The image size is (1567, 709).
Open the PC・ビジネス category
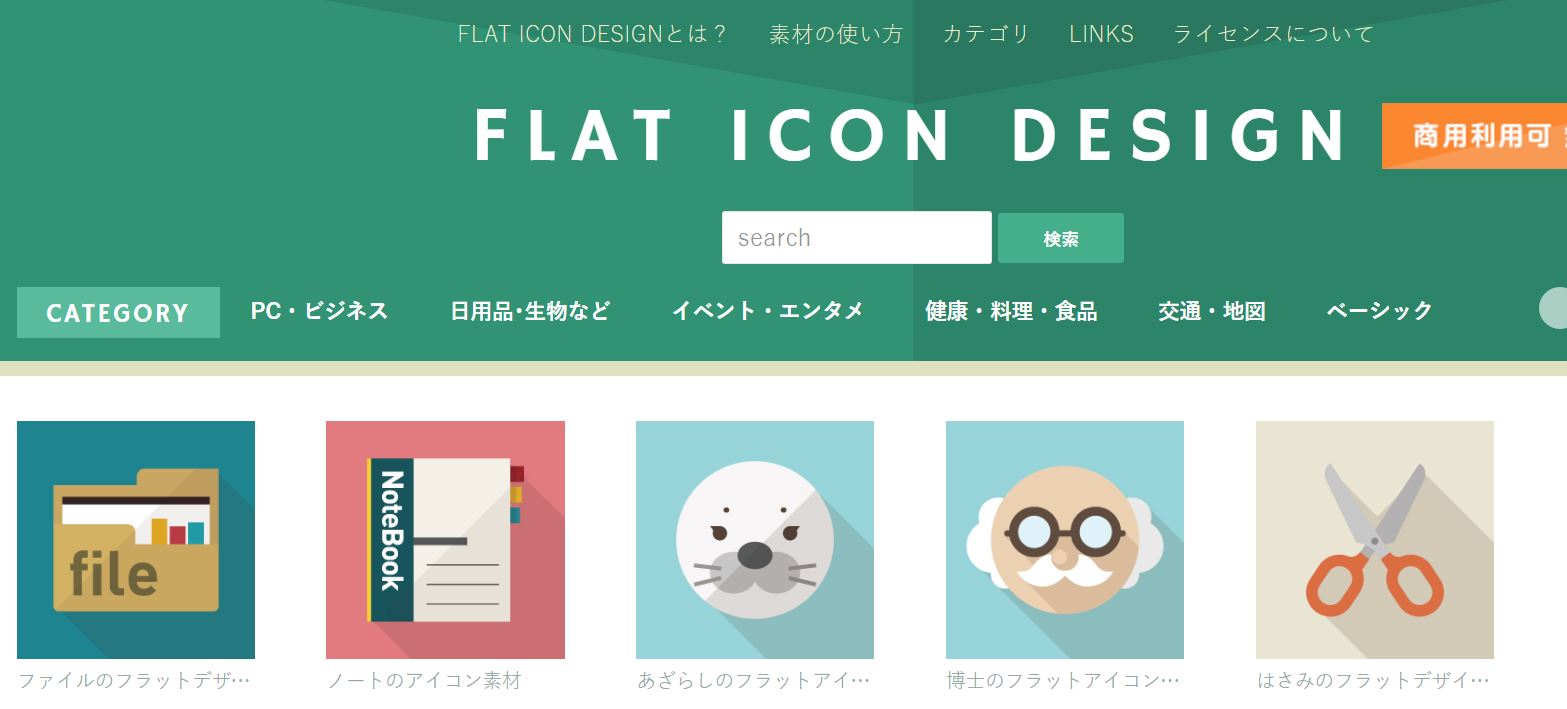pyautogui.click(x=319, y=311)
